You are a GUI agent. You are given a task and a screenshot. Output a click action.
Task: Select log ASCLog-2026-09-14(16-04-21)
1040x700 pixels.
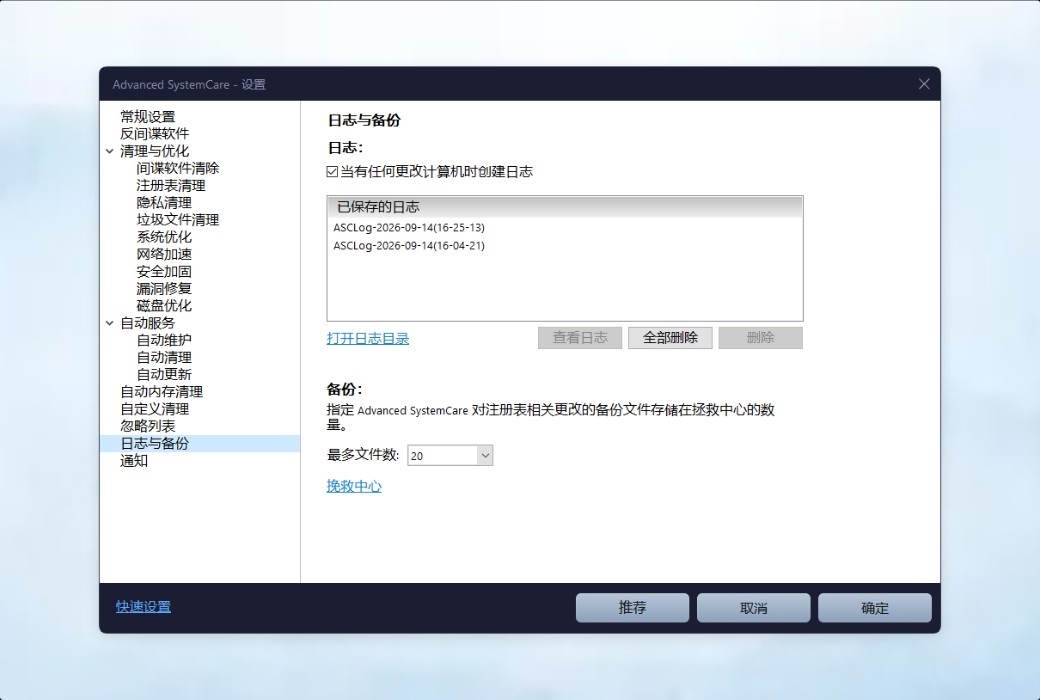[409, 245]
